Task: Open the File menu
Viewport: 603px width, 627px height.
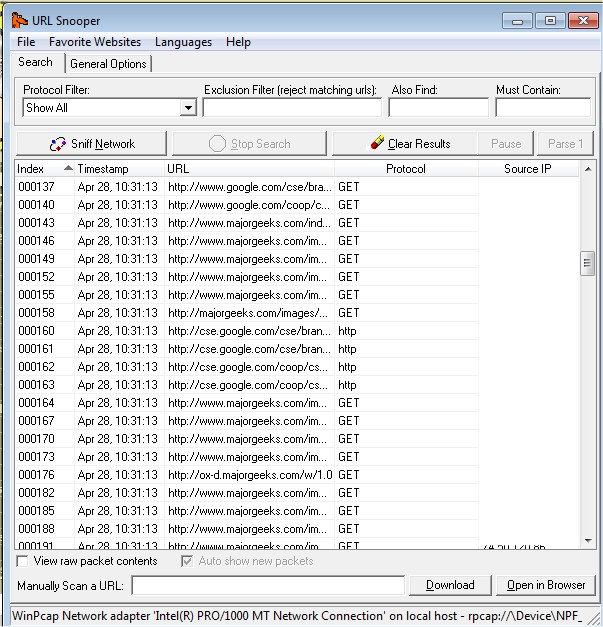Action: (x=26, y=42)
